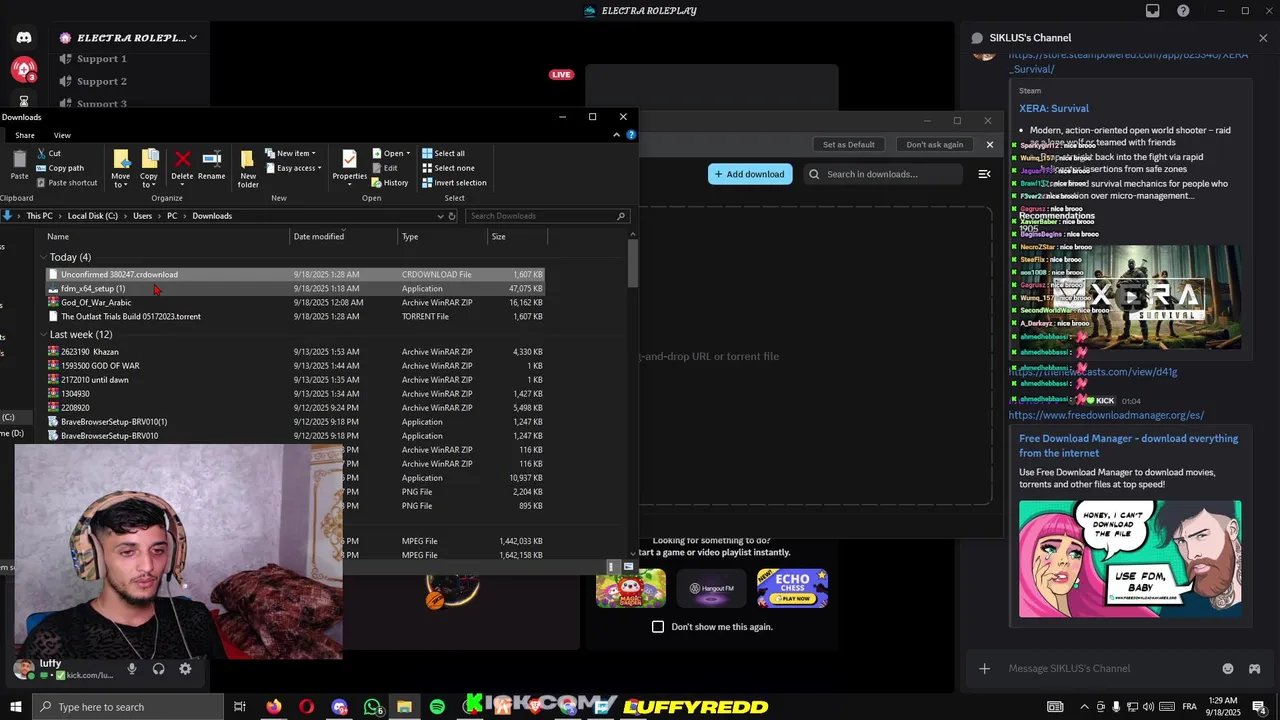Open Spotify from the taskbar
Image resolution: width=1280 pixels, height=720 pixels.
click(437, 707)
